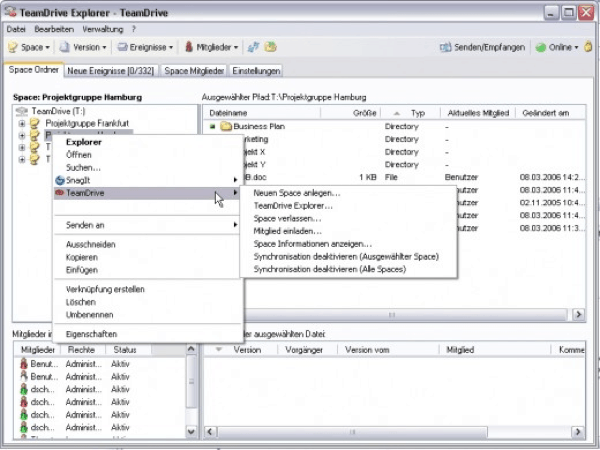Switch to Neue Ereignisse tab
Viewport: 600px width, 450px height.
pos(109,71)
